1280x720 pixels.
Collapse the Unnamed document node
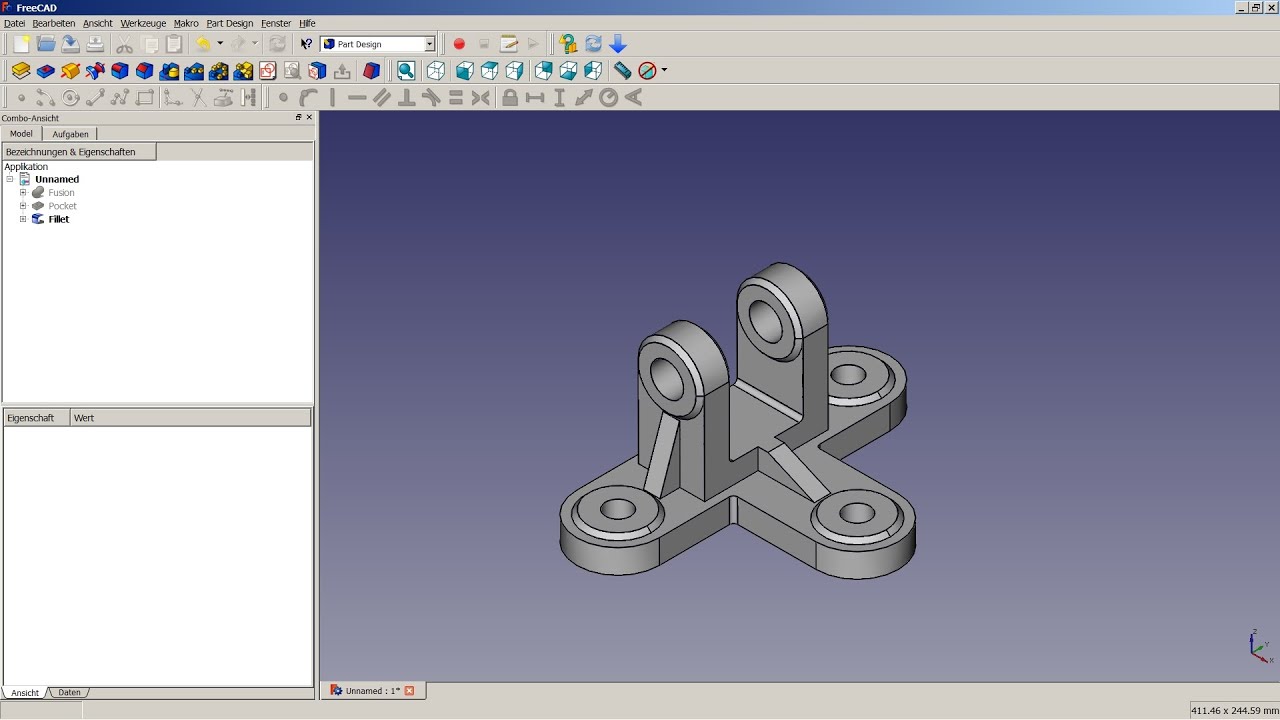coord(10,180)
